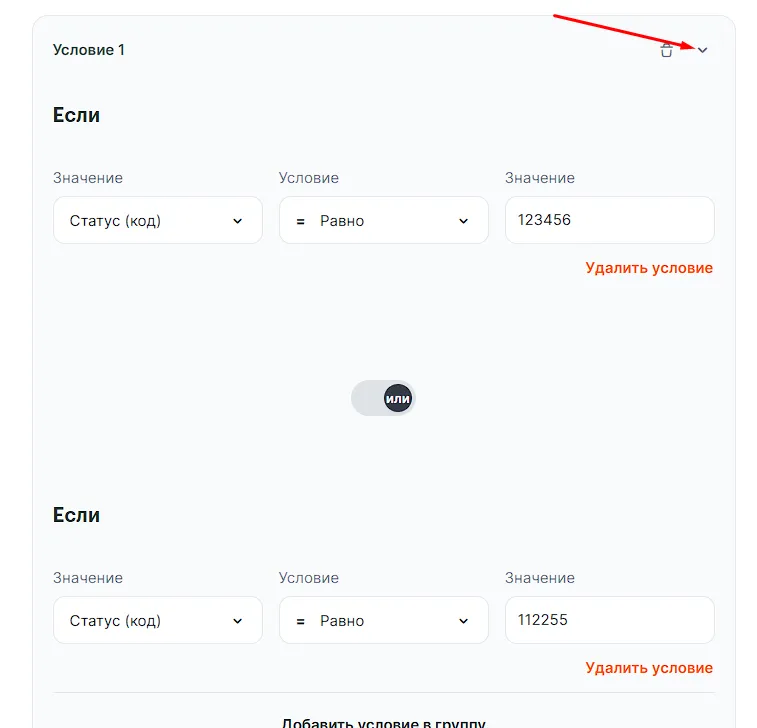Click the equals sign icon in the first Условие field
The height and width of the screenshot is (728, 757).
pyautogui.click(x=300, y=221)
